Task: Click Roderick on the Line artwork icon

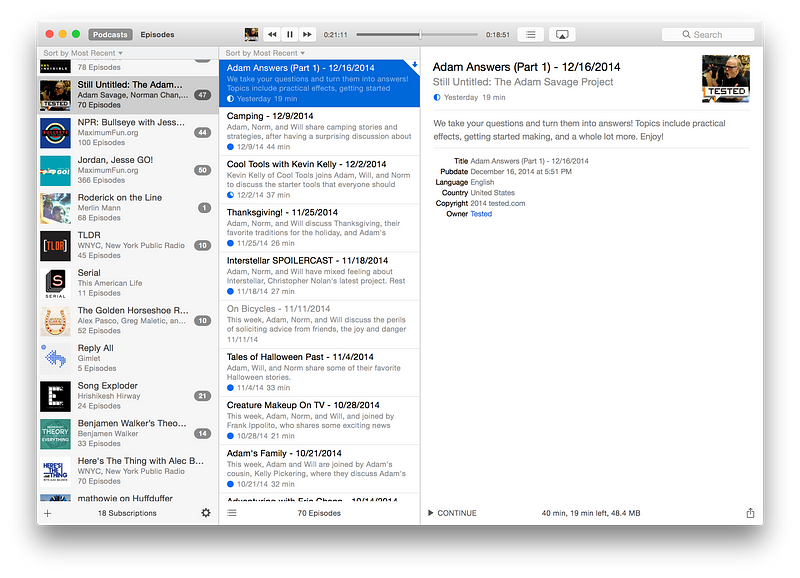Action: [56, 208]
